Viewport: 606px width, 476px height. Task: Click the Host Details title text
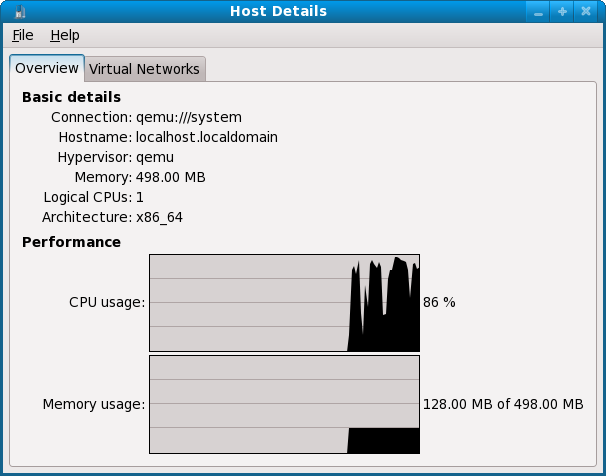tap(278, 11)
